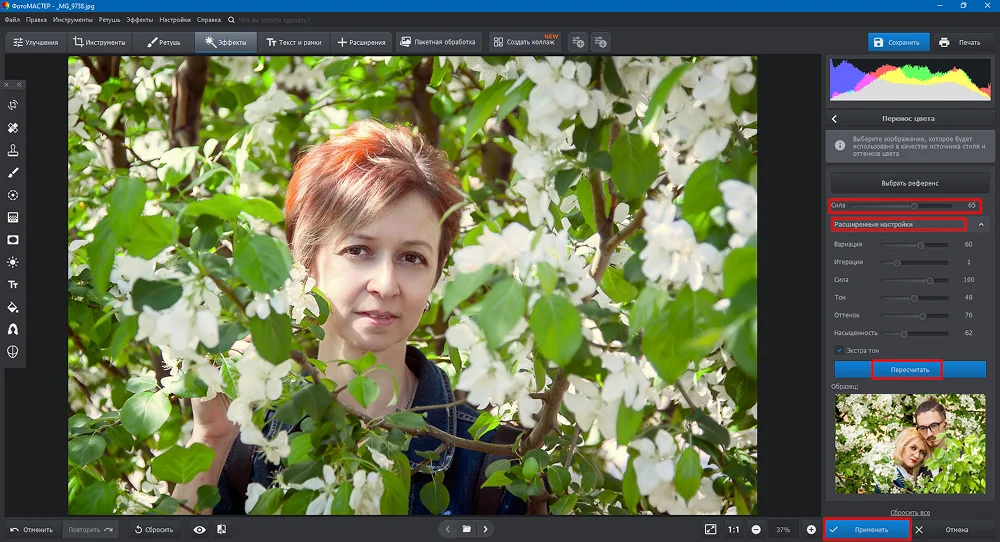Select the vignette tool in left toolbar
The width and height of the screenshot is (1000, 542).
click(x=13, y=240)
